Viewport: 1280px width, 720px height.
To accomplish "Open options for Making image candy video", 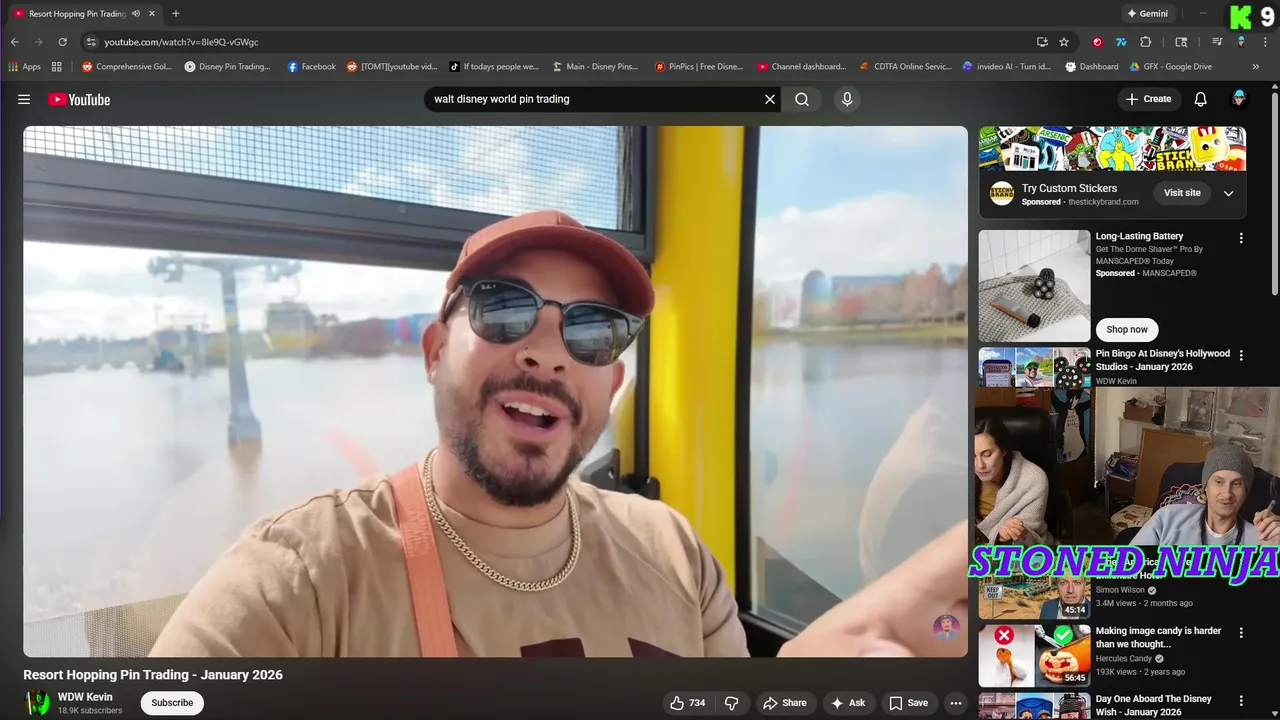I will tap(1241, 633).
